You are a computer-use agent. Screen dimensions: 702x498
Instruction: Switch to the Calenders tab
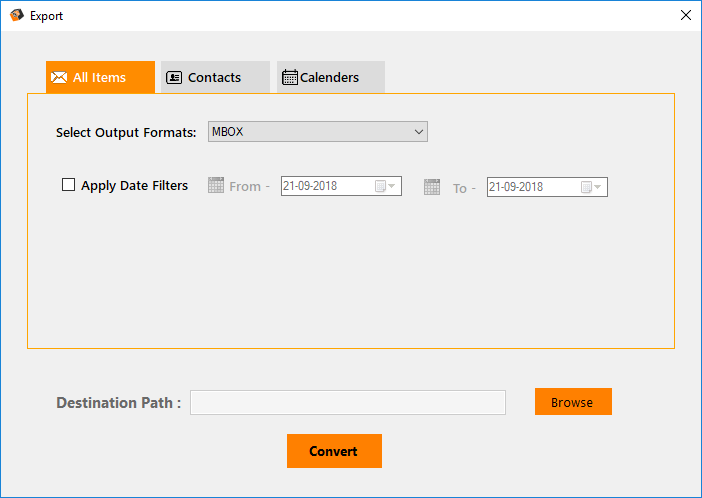point(330,77)
